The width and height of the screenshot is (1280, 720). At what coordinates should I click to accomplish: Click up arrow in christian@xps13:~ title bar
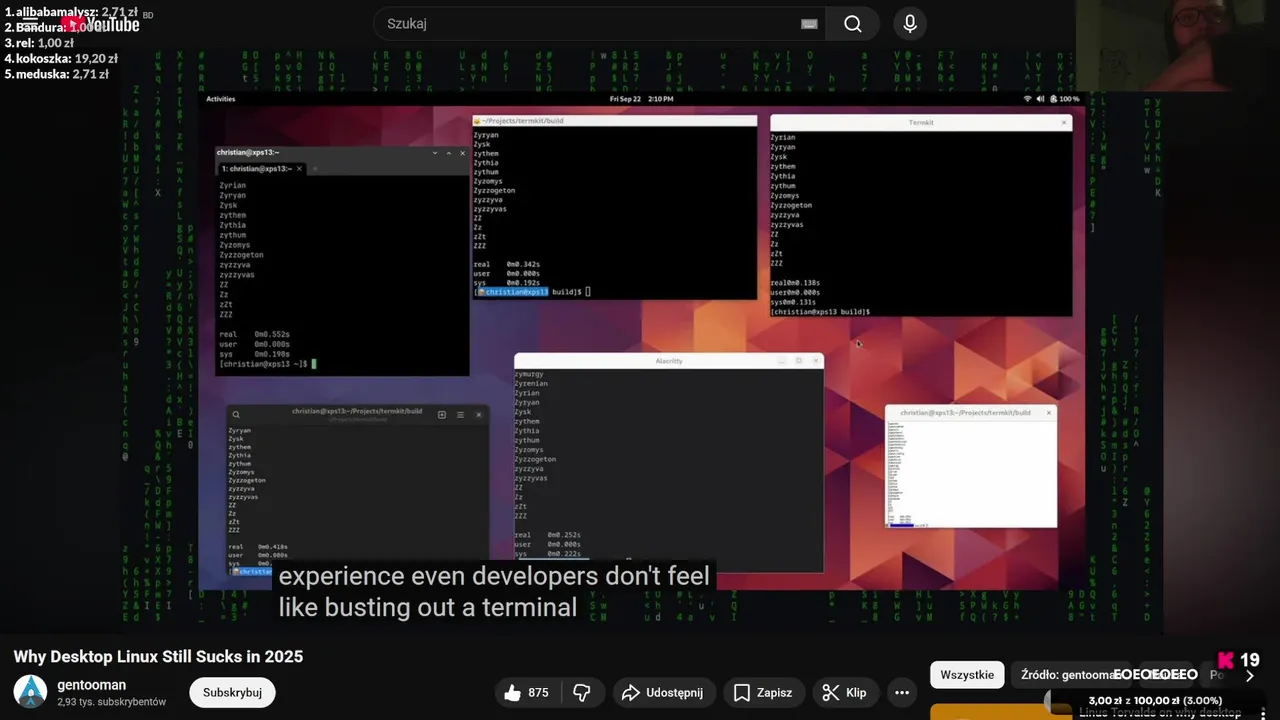click(x=449, y=153)
